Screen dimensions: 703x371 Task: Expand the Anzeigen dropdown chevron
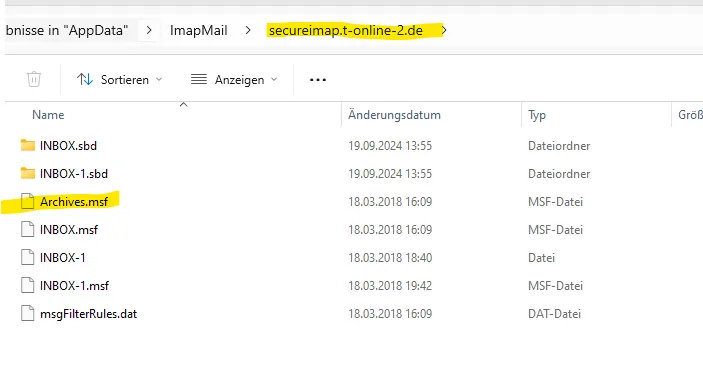[x=274, y=79]
